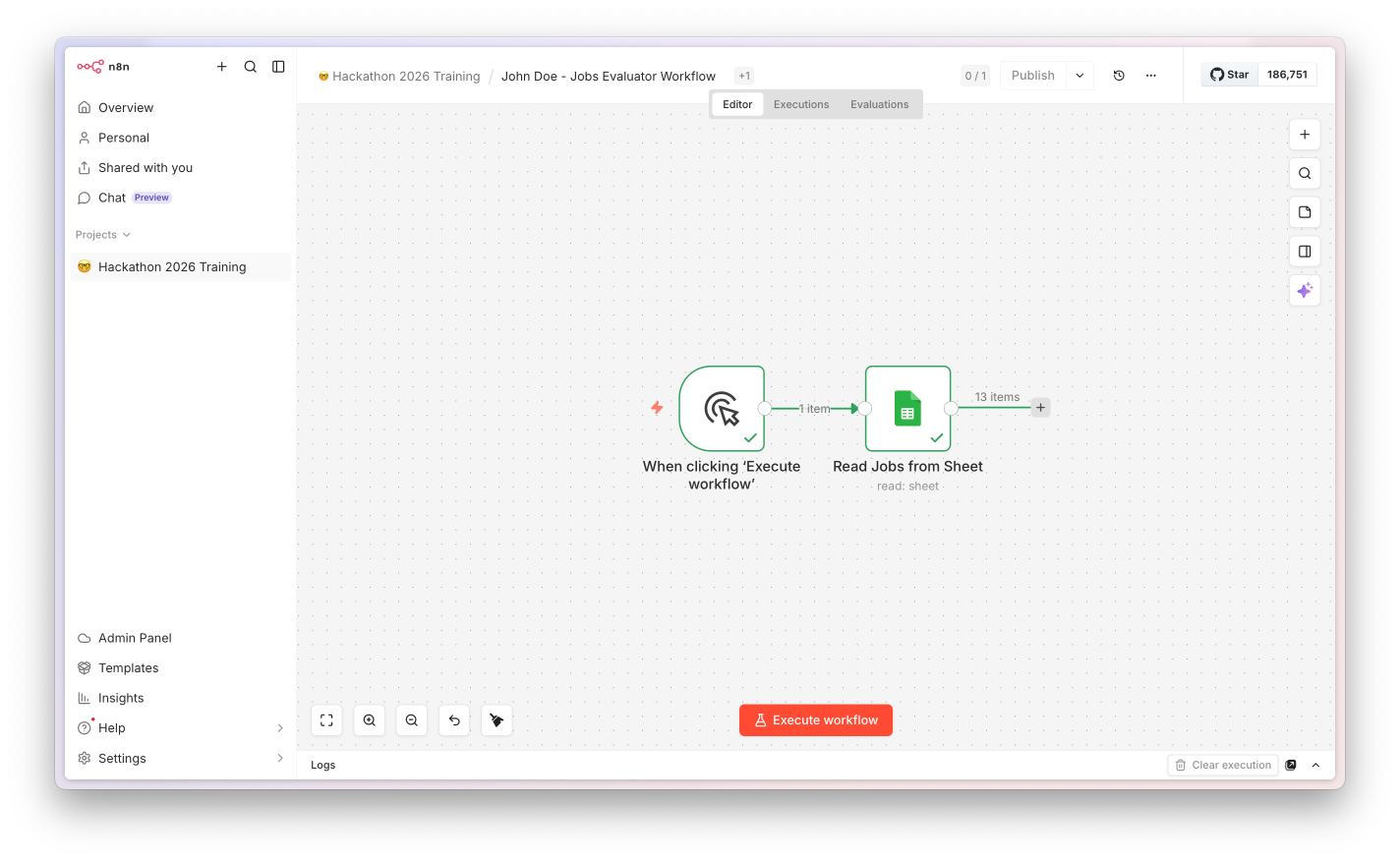Zoom out on the workflow canvas
Image resolution: width=1400 pixels, height=862 pixels.
point(412,720)
